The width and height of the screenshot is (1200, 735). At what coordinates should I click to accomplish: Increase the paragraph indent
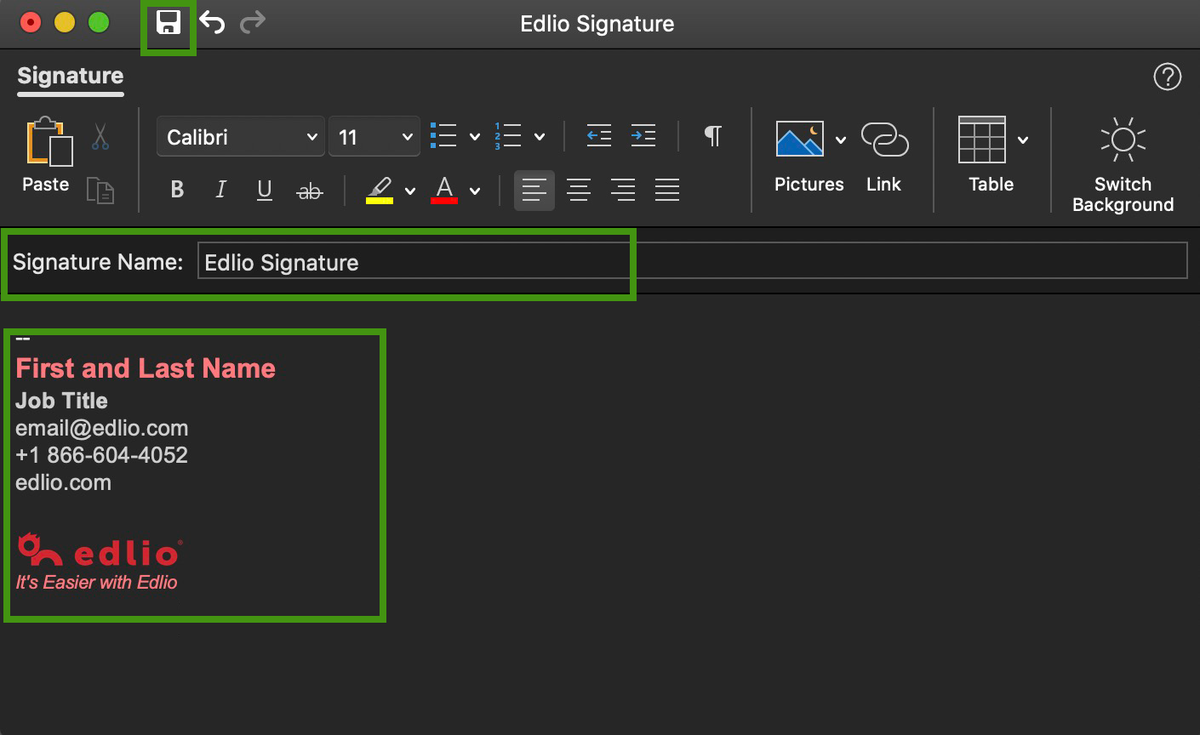tap(643, 136)
